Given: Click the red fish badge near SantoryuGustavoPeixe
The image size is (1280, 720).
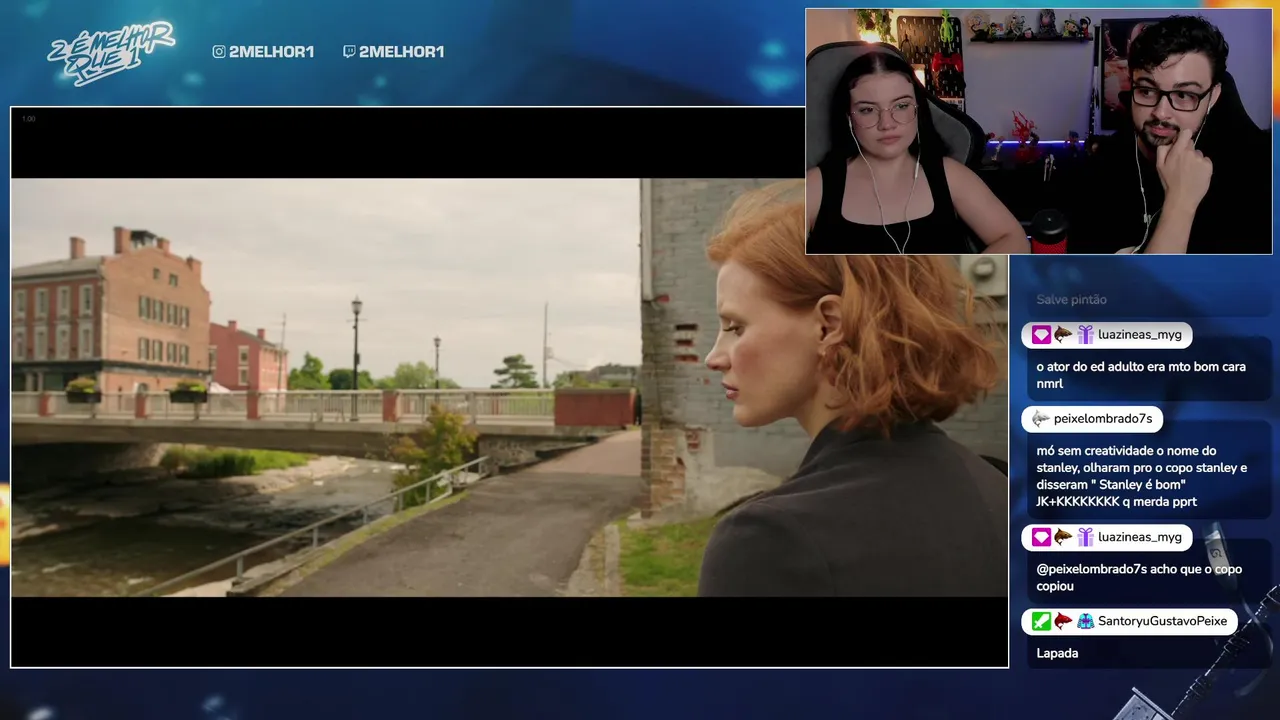Looking at the screenshot, I should (1063, 621).
